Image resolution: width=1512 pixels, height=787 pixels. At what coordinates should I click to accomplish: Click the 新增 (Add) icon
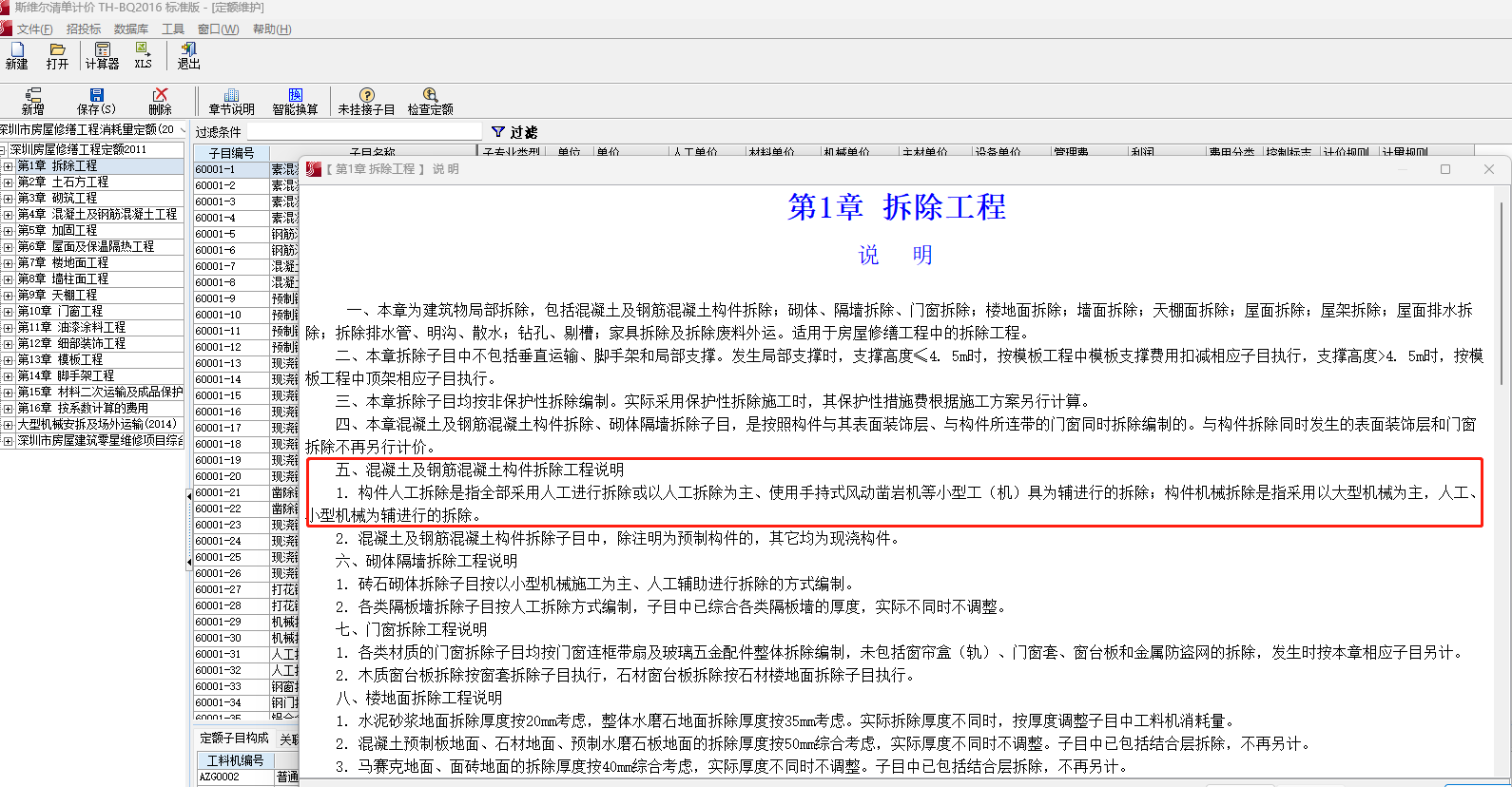(x=33, y=95)
